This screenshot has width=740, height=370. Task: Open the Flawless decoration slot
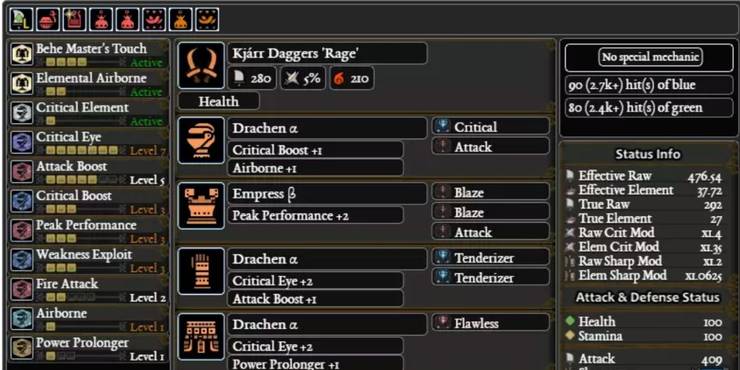[491, 323]
